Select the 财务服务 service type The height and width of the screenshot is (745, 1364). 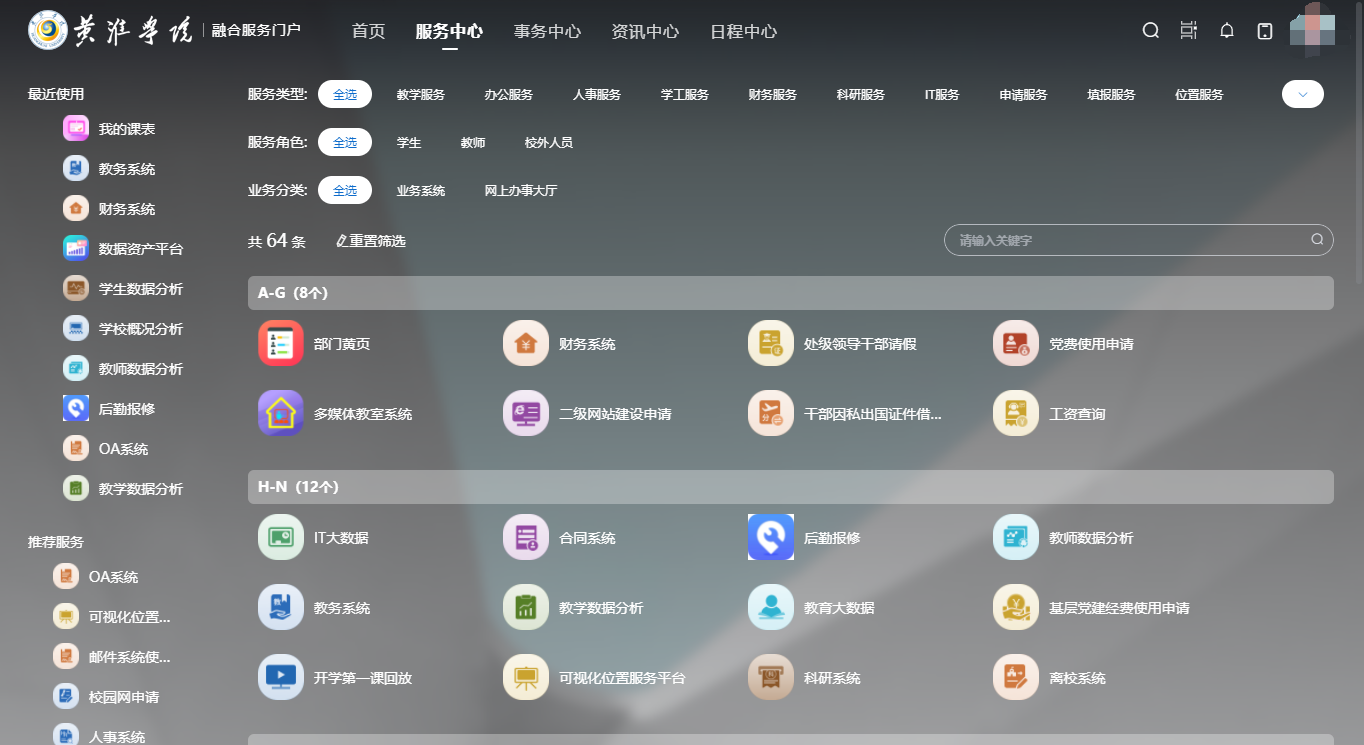[773, 94]
